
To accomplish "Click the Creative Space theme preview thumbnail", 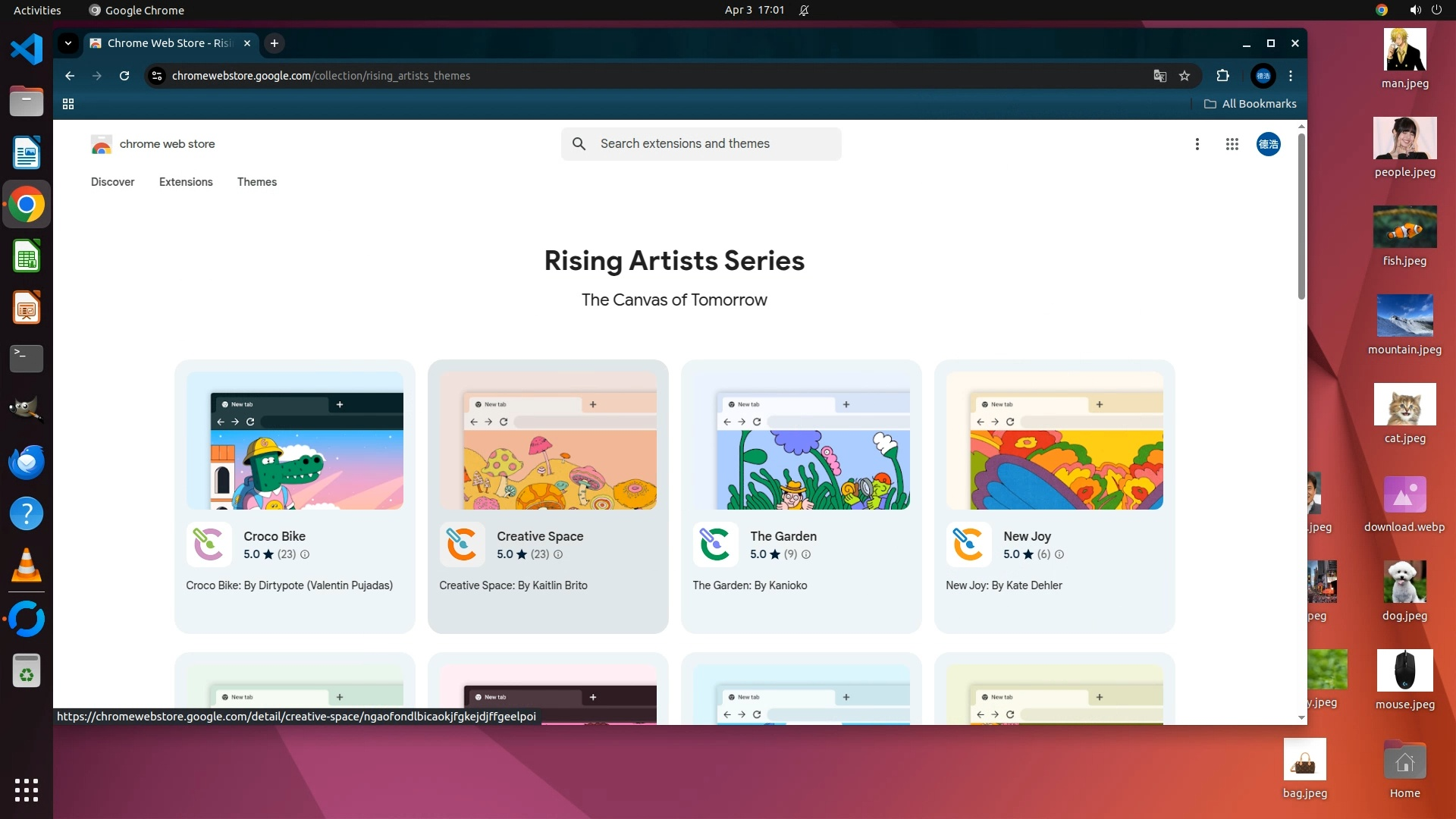I will [548, 441].
